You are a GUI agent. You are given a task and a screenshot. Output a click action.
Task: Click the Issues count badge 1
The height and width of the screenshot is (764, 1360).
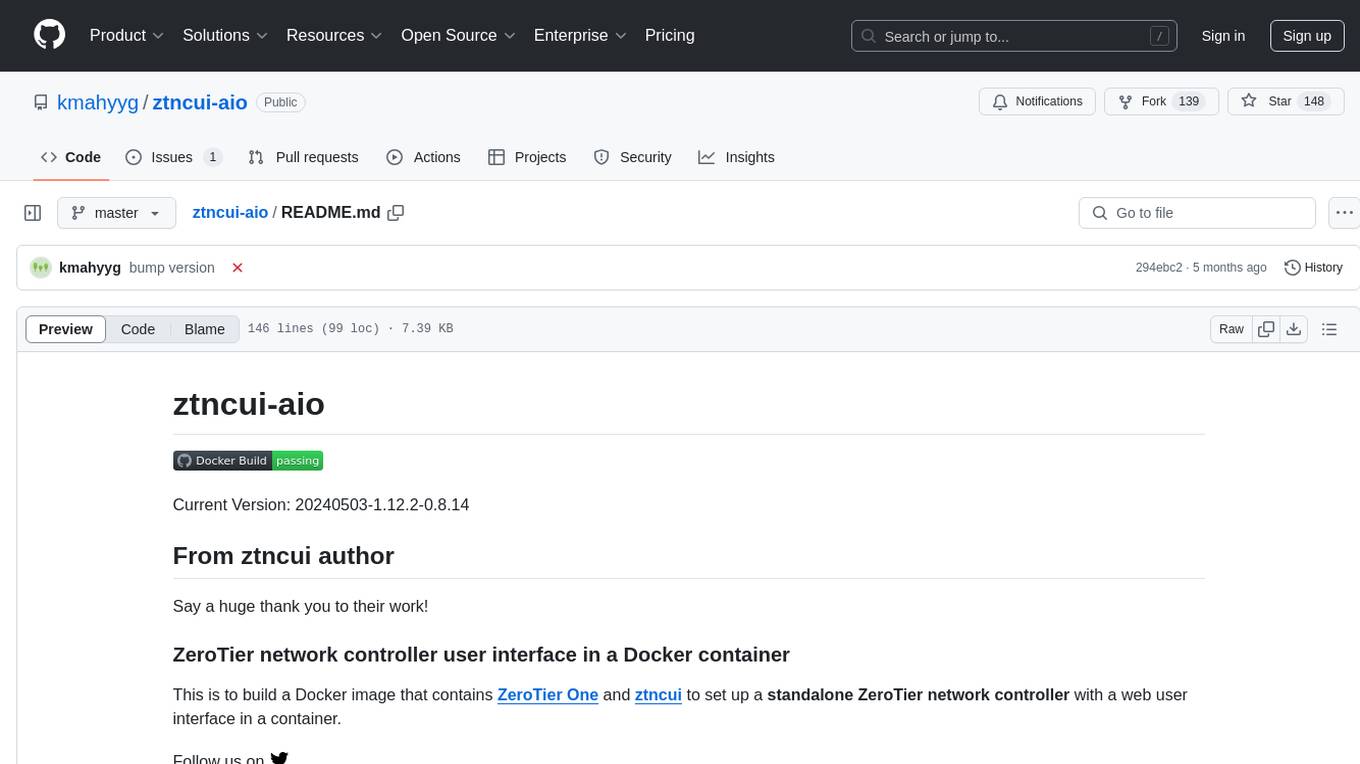click(x=212, y=157)
